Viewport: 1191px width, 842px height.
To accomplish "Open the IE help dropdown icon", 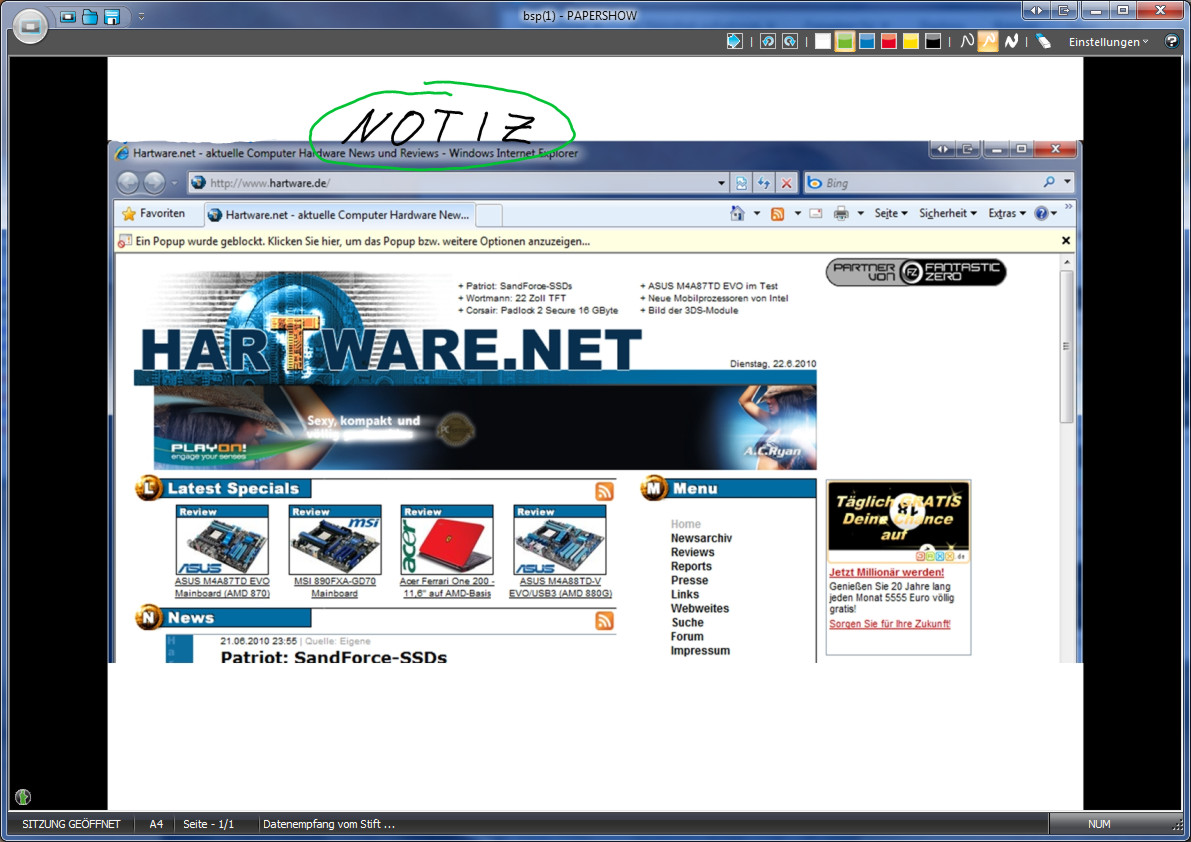I will 1045,213.
